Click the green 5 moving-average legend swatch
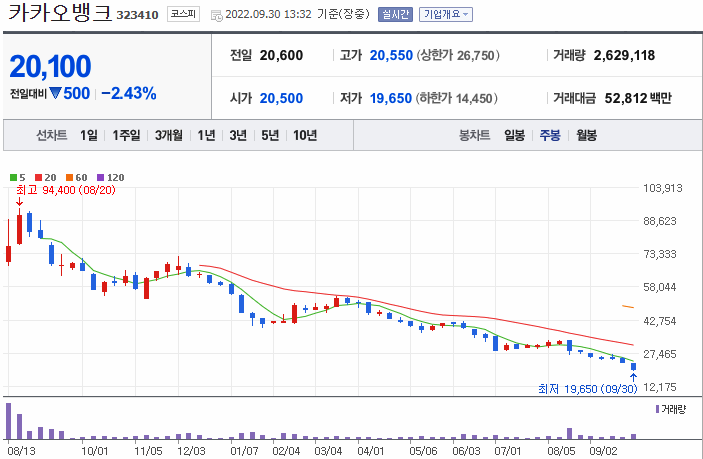Viewport: 703px width, 459px height. pos(13,178)
